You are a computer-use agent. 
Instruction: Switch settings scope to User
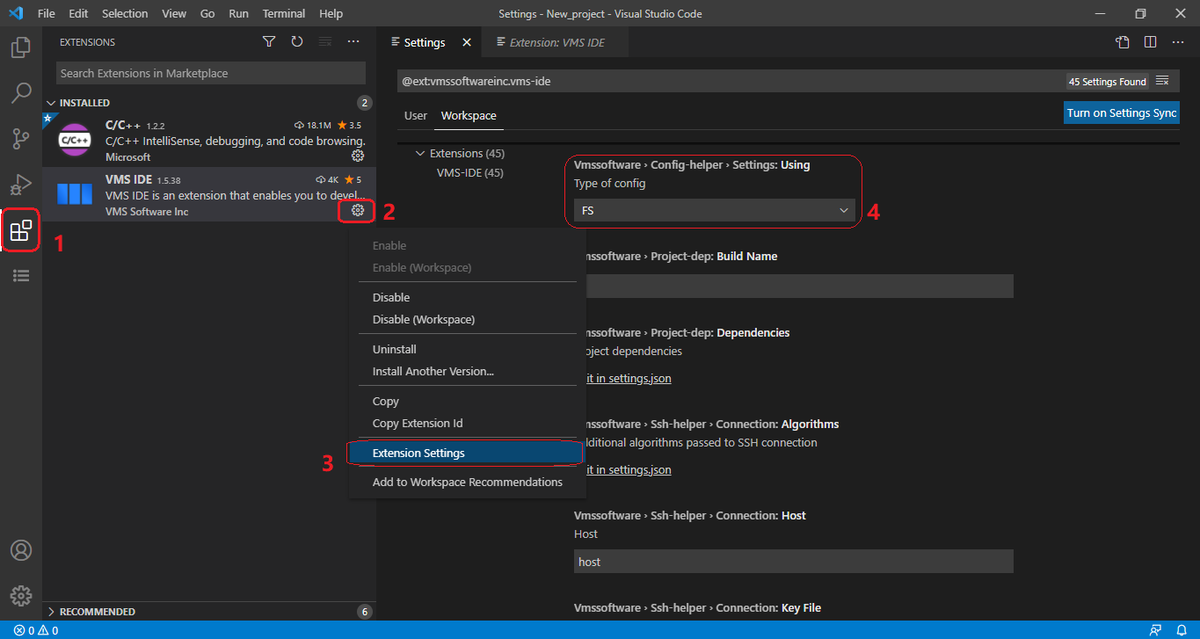coord(415,115)
